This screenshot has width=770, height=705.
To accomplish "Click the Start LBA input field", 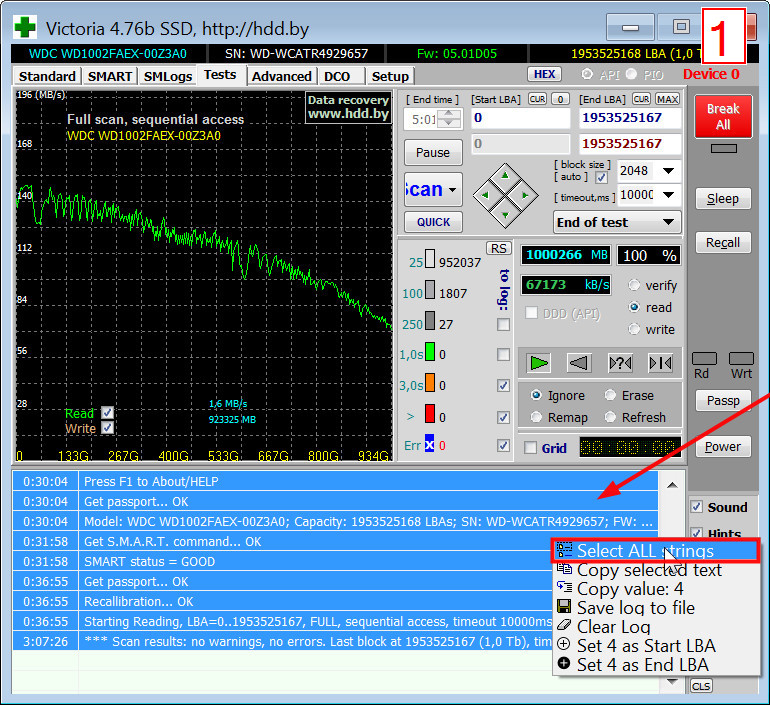I will coord(518,118).
